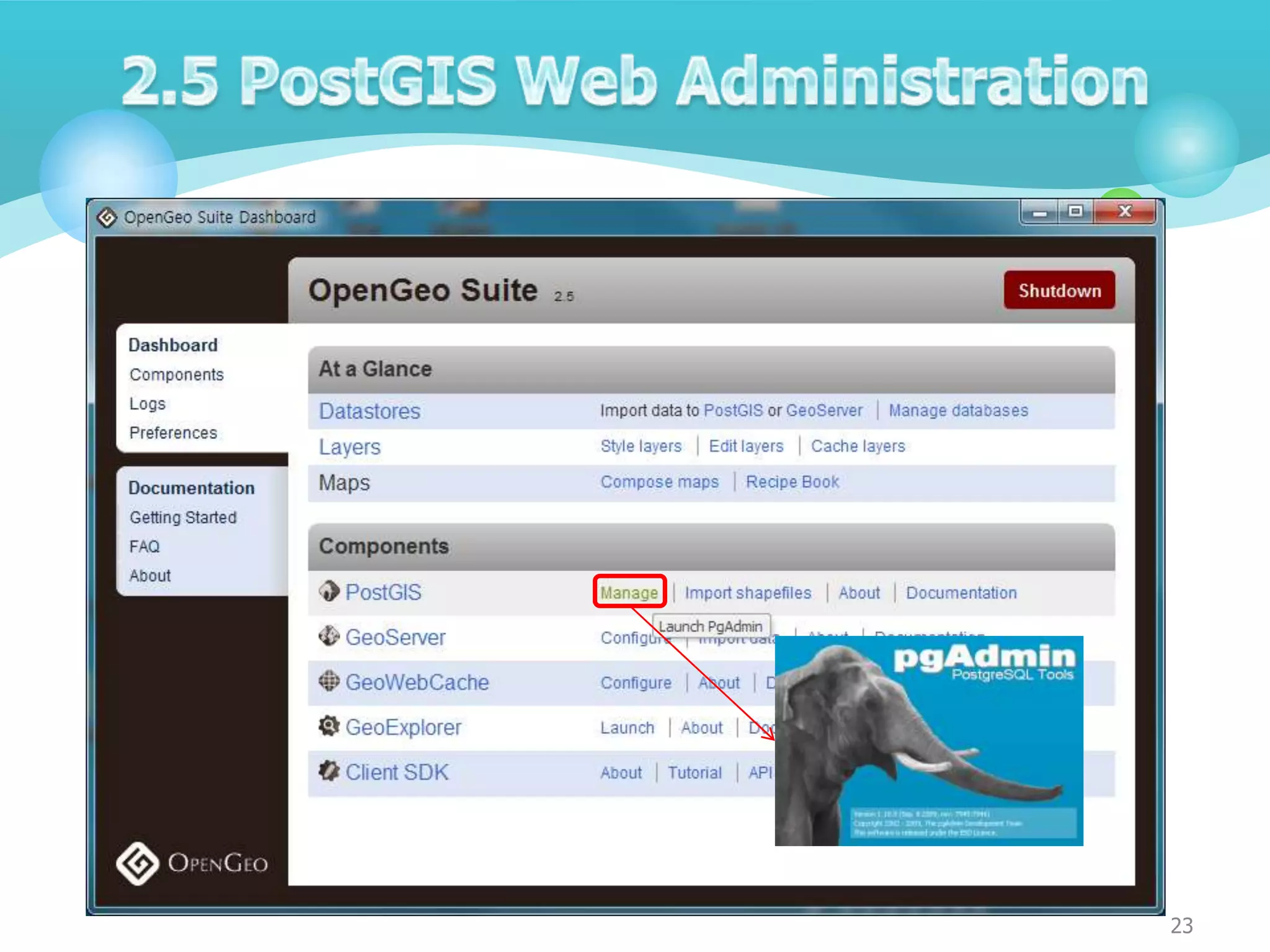Click the PostGIS elephant component icon
The image size is (1270, 952).
[x=329, y=591]
